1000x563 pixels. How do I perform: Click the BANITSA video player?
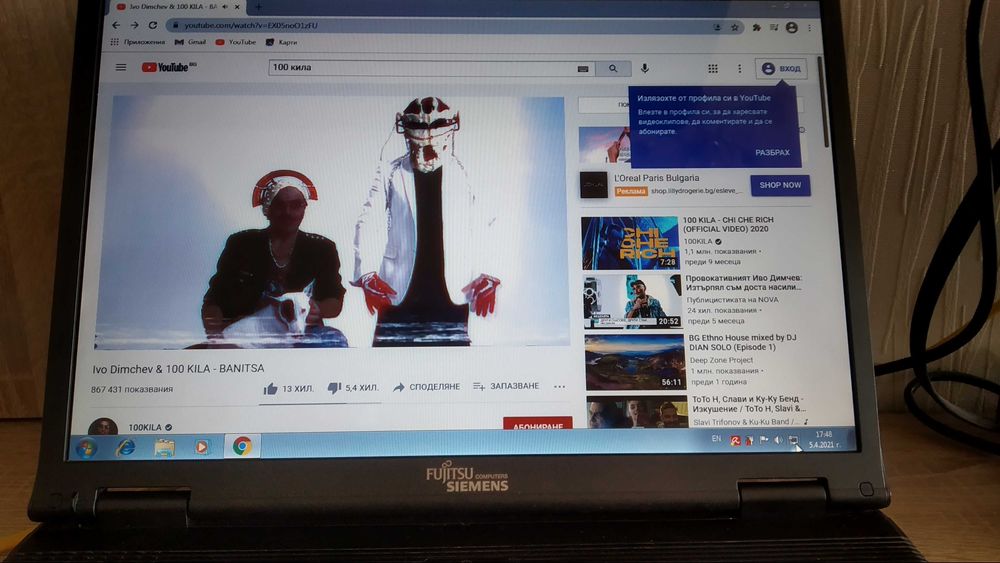coord(331,222)
